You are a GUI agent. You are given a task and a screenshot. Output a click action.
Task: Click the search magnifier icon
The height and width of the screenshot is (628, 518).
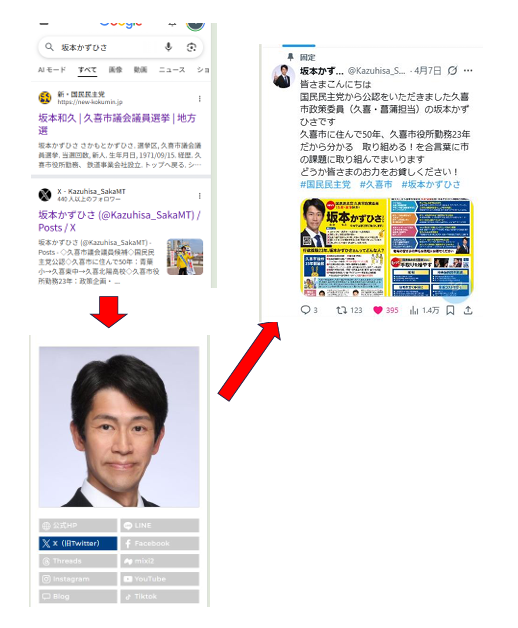(49, 47)
